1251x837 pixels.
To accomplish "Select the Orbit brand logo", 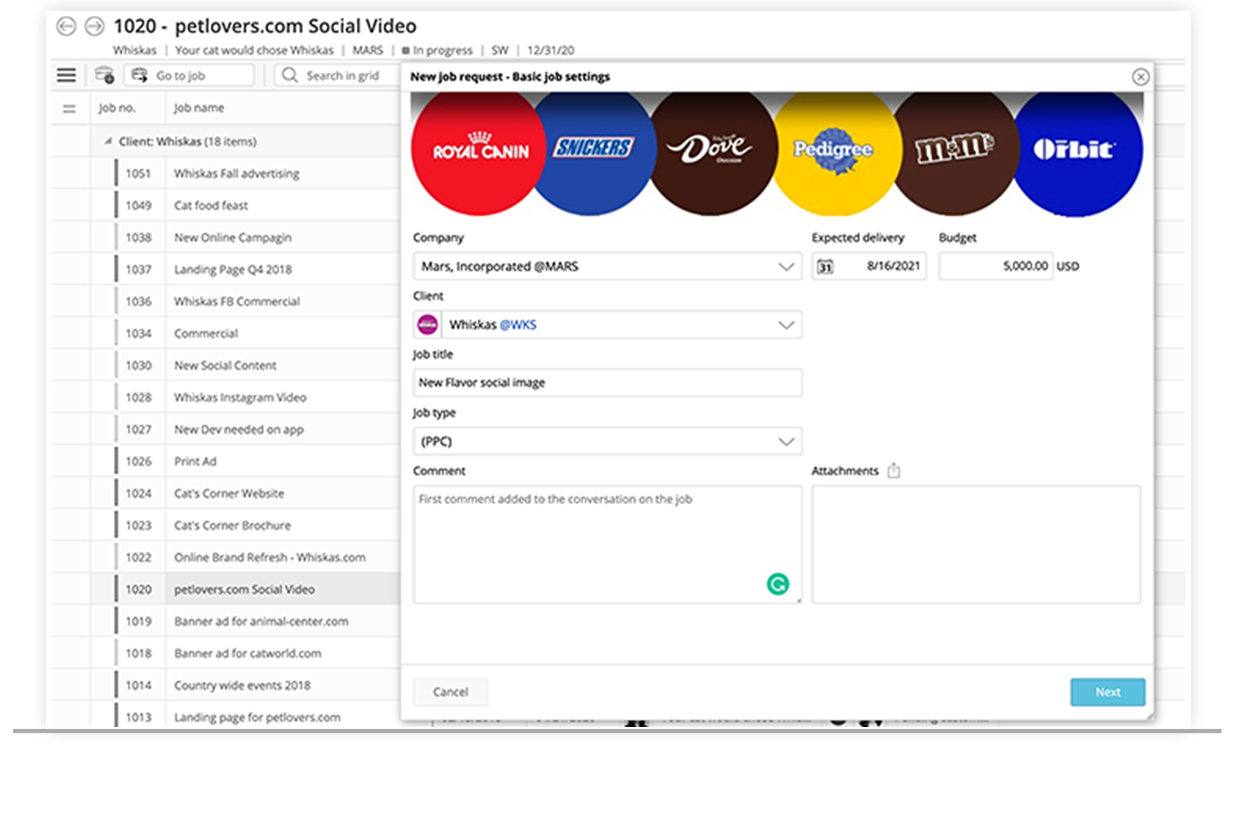I will coord(1078,150).
